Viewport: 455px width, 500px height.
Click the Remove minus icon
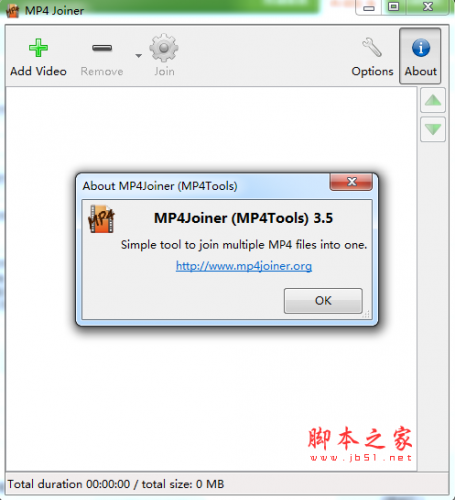102,48
